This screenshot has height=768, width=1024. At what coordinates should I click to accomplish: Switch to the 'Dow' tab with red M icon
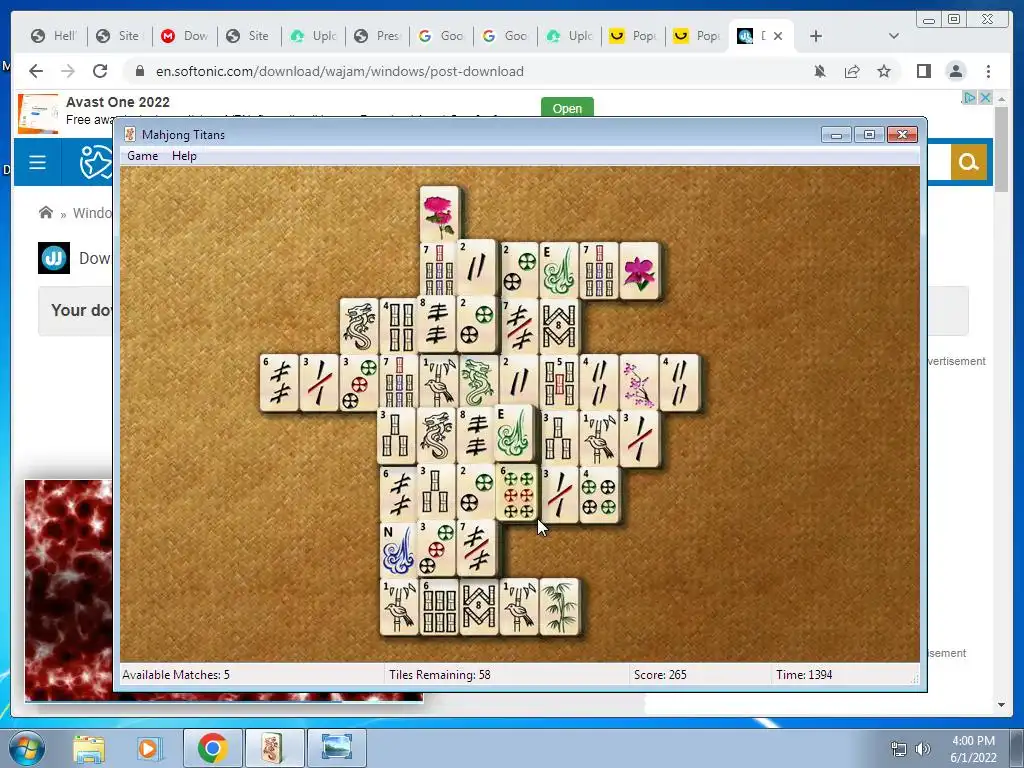(x=184, y=36)
